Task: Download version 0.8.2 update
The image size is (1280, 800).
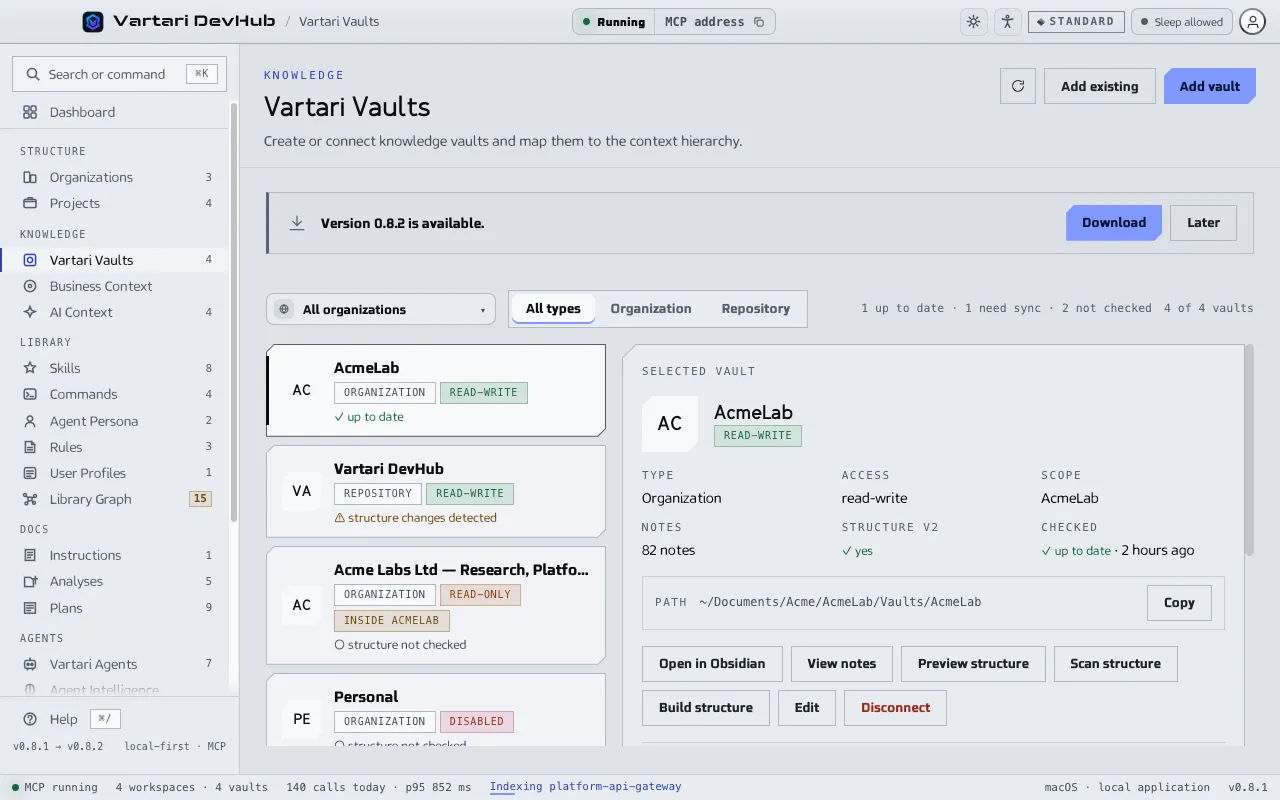Action: (1114, 222)
